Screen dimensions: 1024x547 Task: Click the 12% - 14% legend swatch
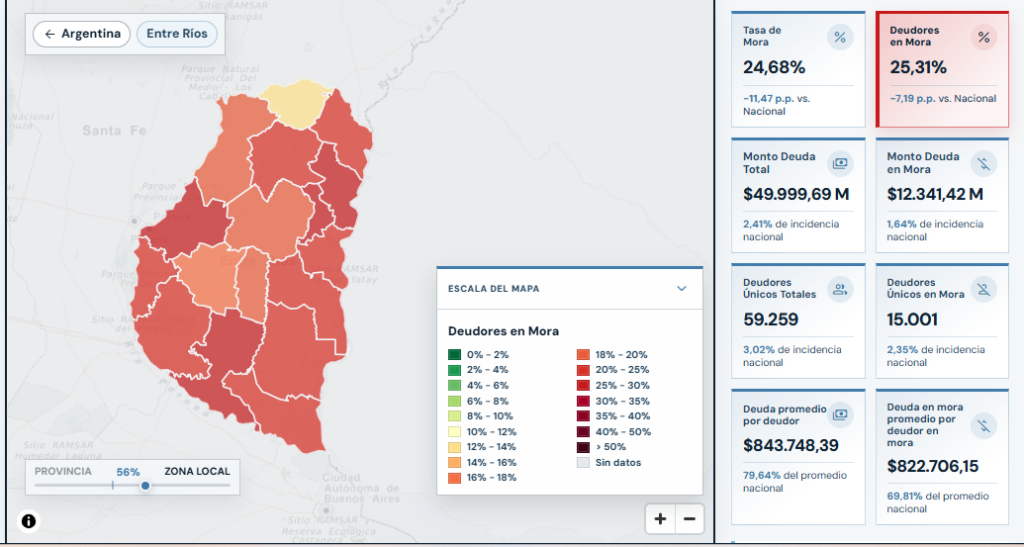(455, 447)
